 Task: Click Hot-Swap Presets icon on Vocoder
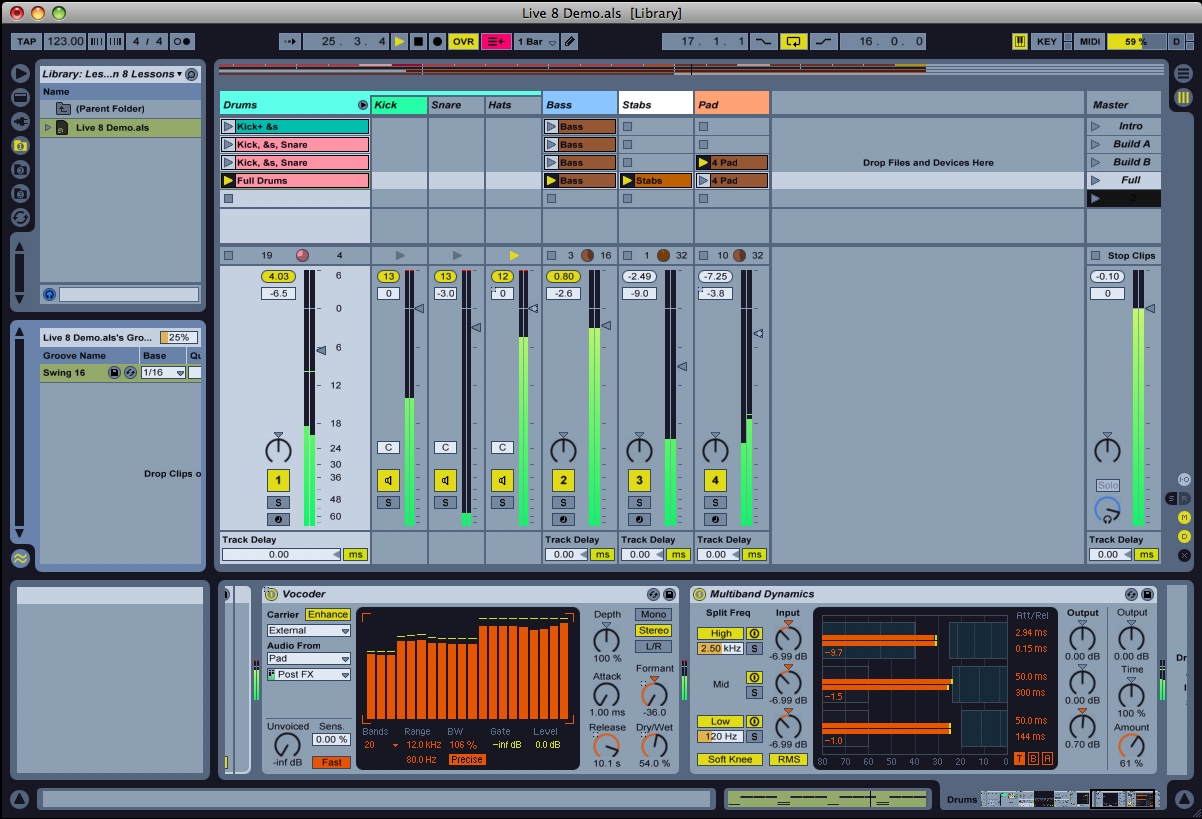[653, 594]
